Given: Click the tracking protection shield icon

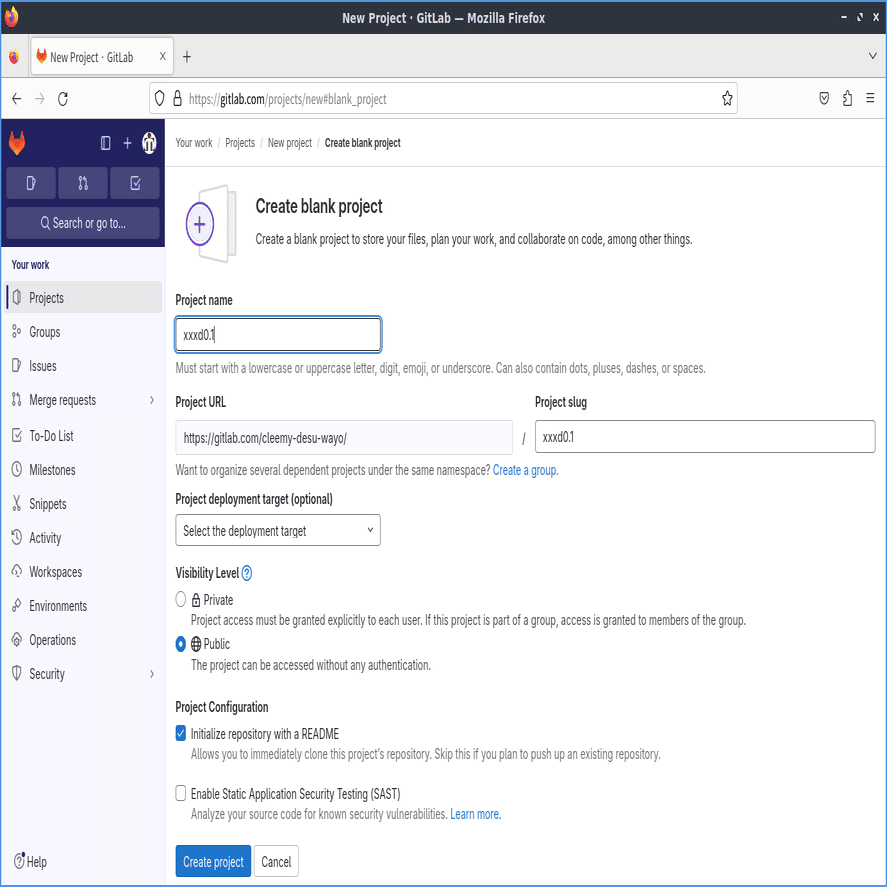Looking at the screenshot, I should pos(160,98).
